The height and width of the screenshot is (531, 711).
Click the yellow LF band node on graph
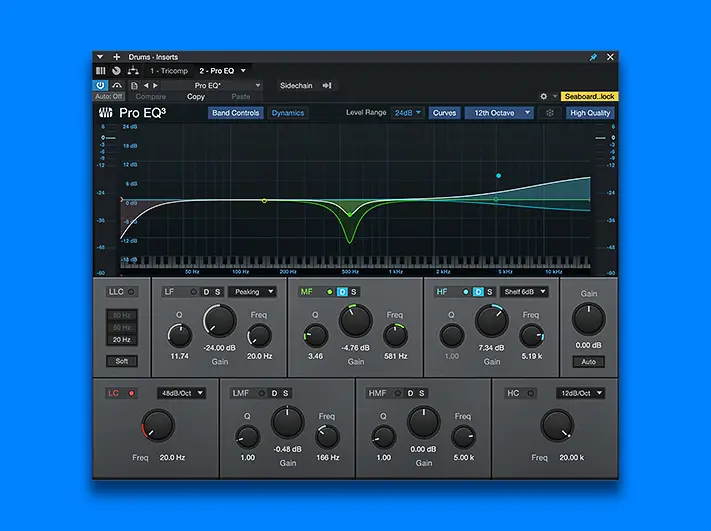click(264, 200)
